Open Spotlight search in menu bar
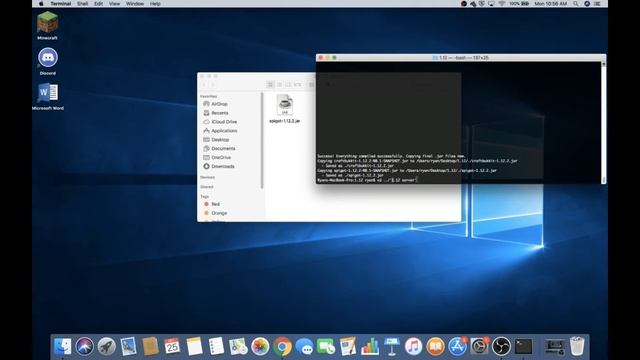The image size is (640, 360). pyautogui.click(x=576, y=4)
